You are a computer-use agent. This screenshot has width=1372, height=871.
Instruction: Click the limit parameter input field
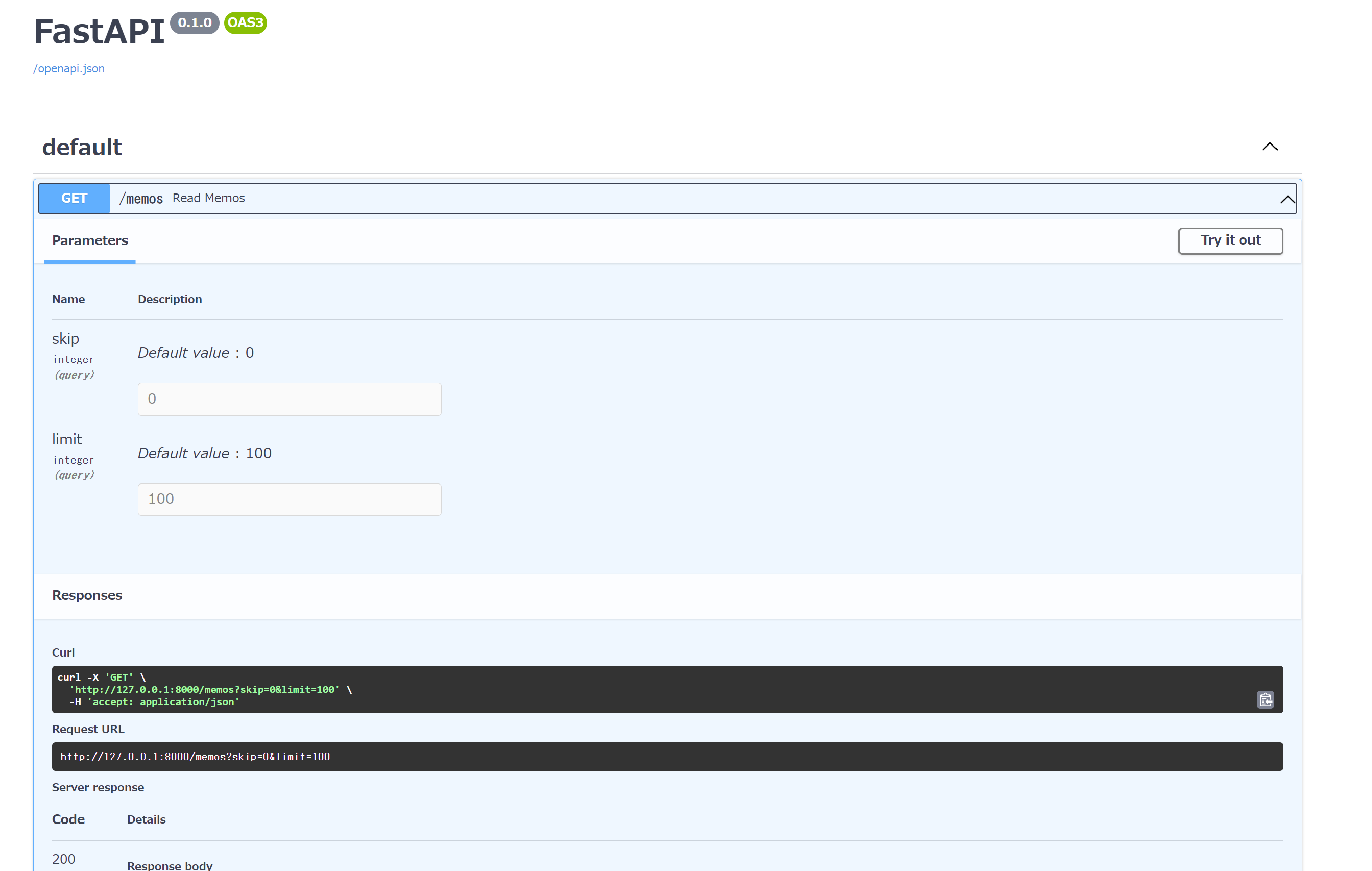coord(289,499)
